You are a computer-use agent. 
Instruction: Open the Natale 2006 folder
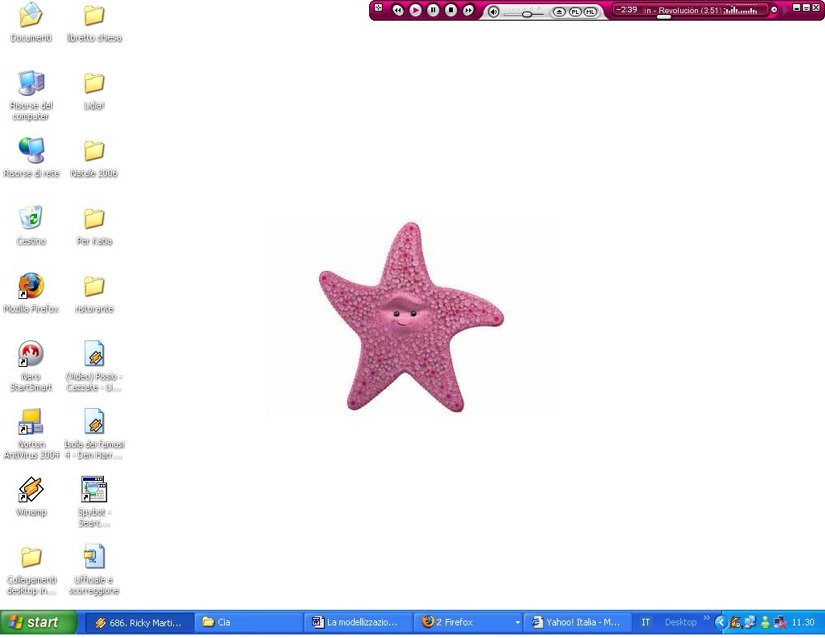94,158
